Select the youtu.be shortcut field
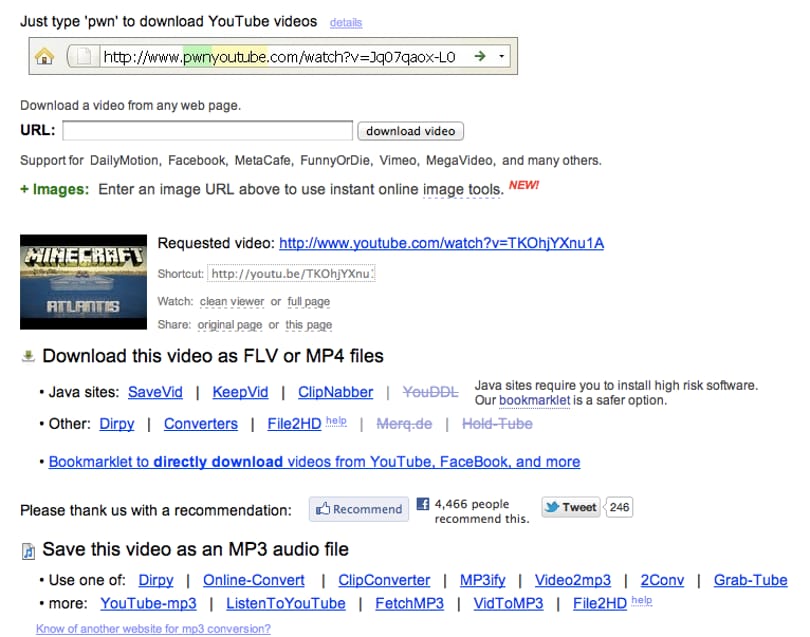The image size is (810, 637). pos(291,273)
